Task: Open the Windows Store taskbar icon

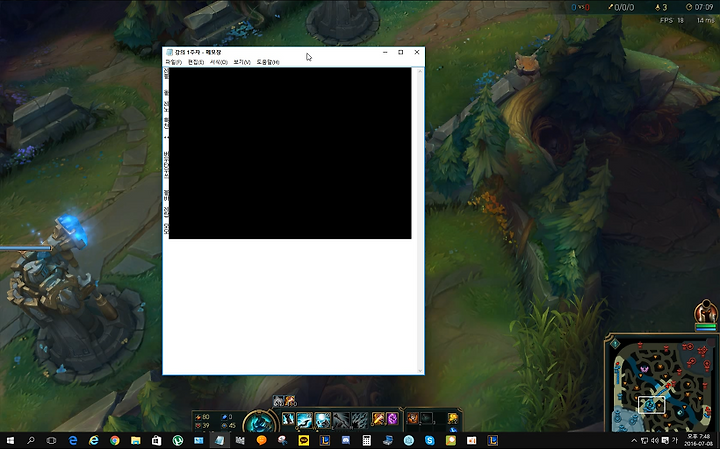Action: coord(157,441)
